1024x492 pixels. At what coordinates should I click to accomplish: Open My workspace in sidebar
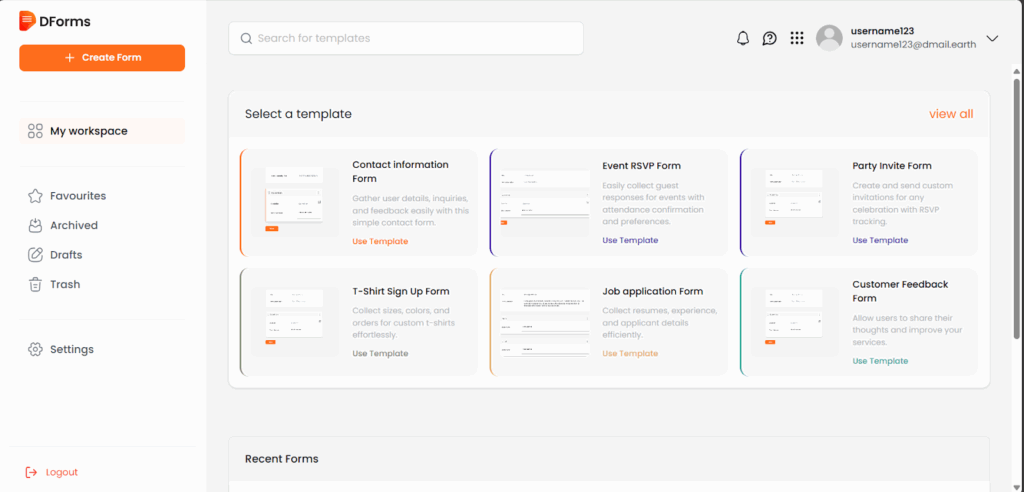coord(89,131)
